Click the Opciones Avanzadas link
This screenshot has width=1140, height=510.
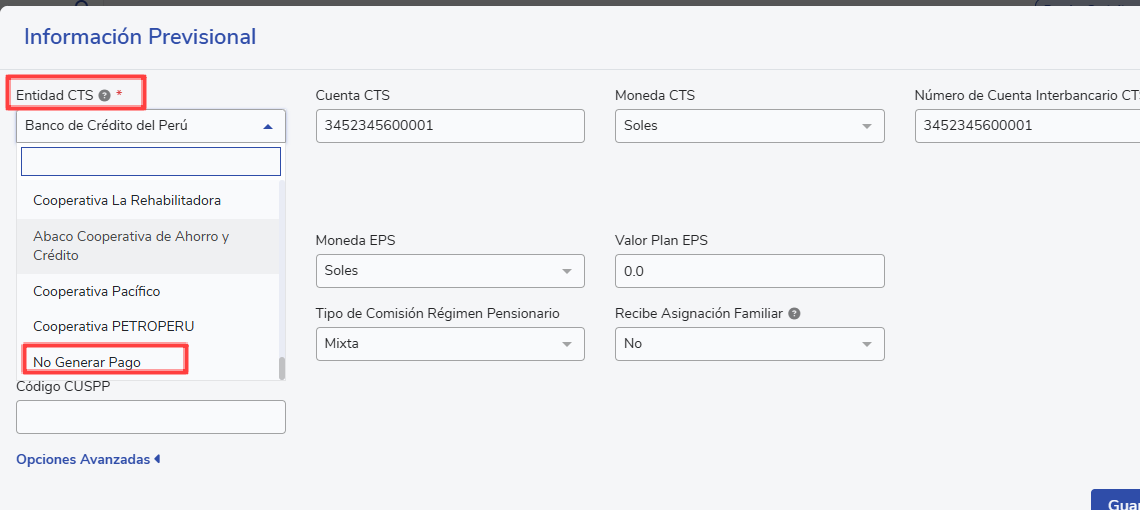pos(83,460)
